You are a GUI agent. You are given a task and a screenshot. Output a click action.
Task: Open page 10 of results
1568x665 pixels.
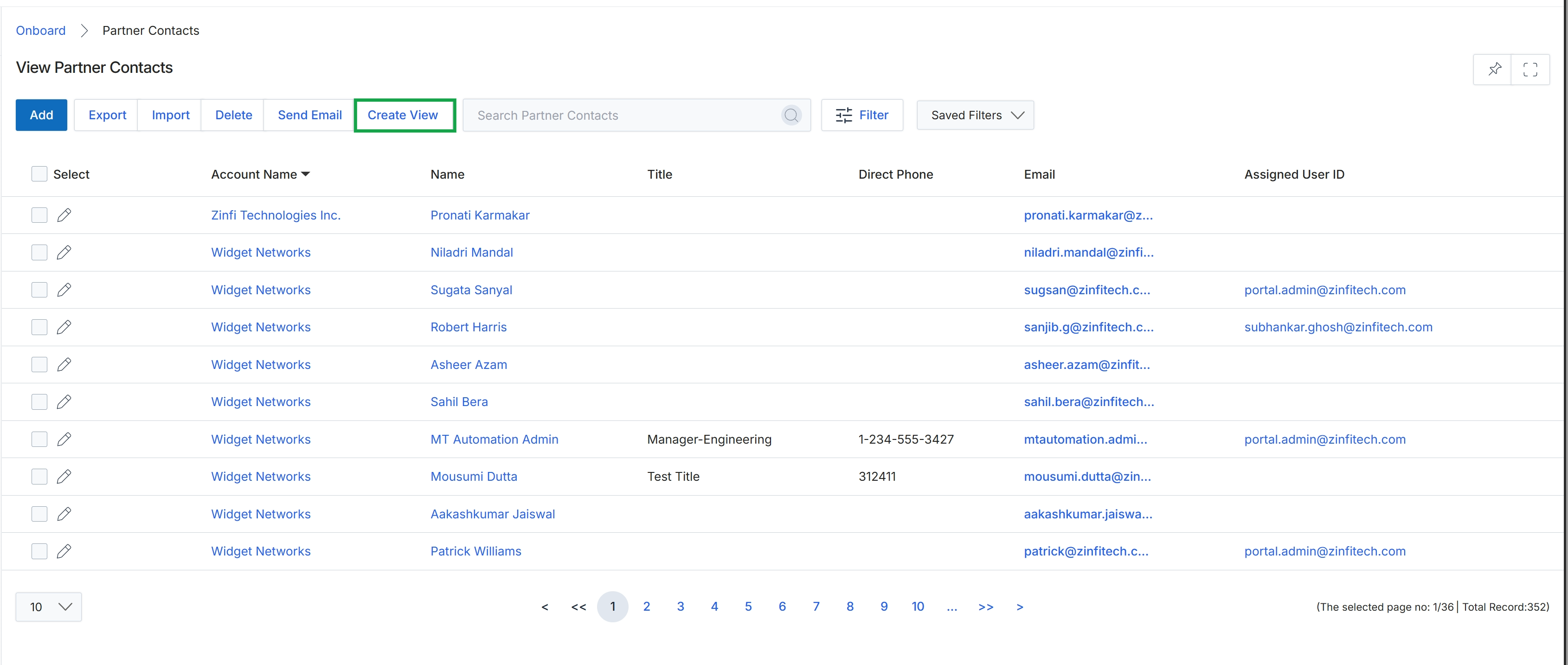918,607
